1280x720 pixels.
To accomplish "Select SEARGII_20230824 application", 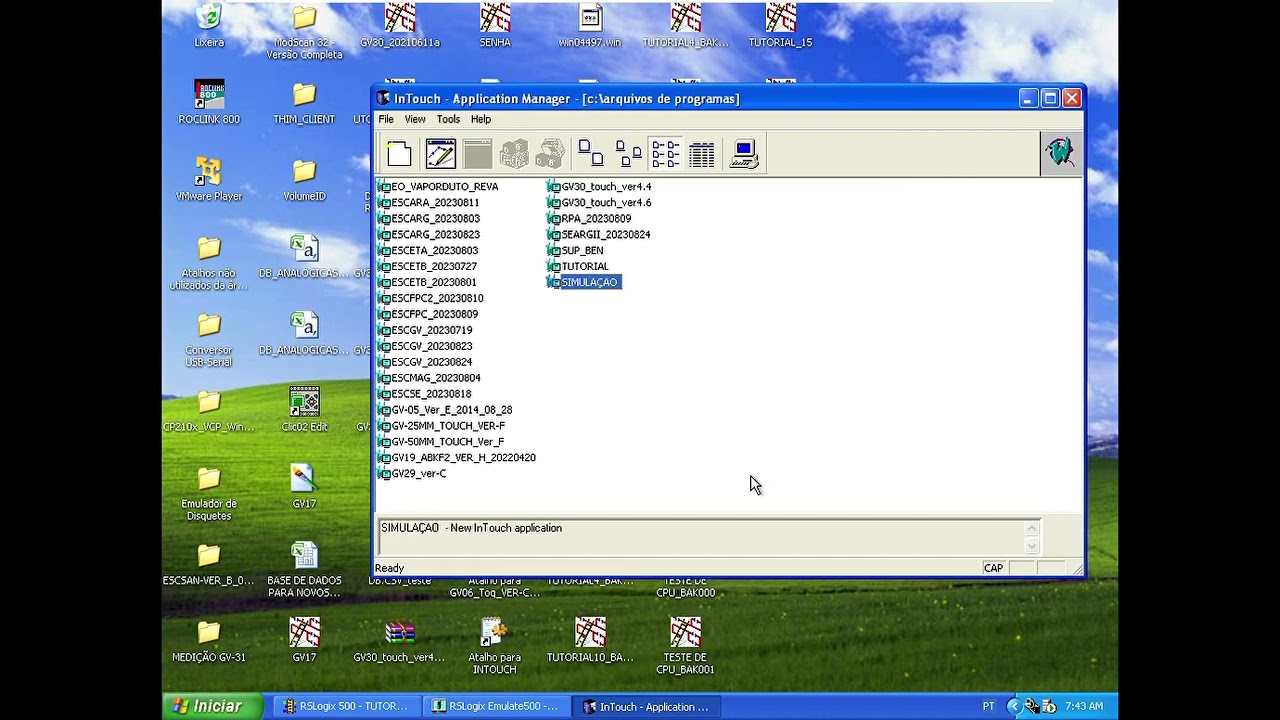I will (599, 234).
